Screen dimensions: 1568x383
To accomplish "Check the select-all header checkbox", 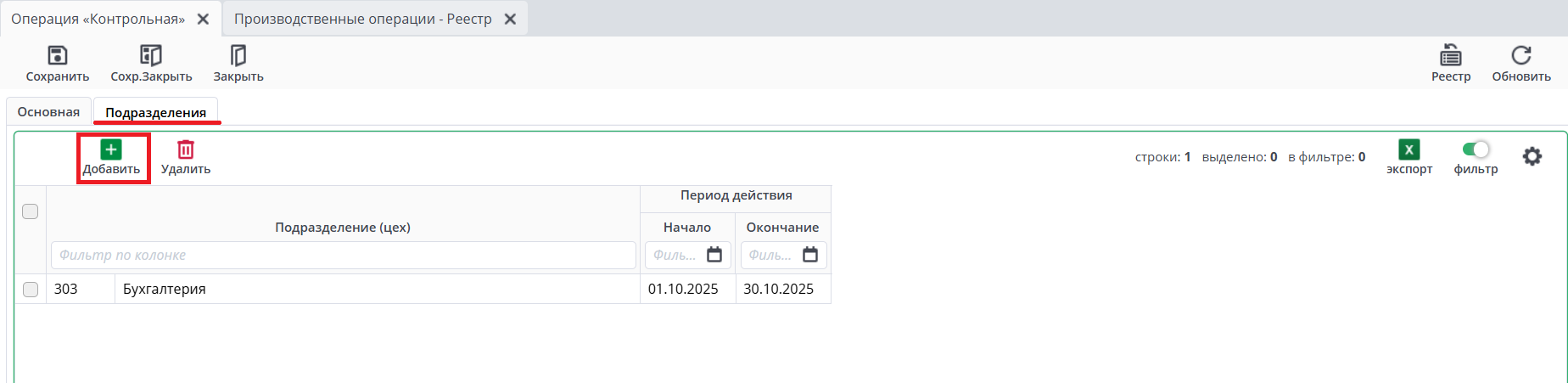I will (x=31, y=211).
